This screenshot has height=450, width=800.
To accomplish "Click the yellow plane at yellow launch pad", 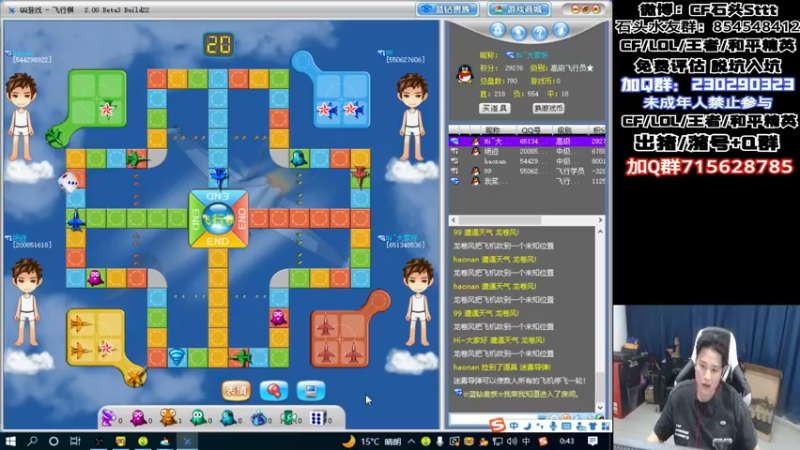I will coord(136,378).
